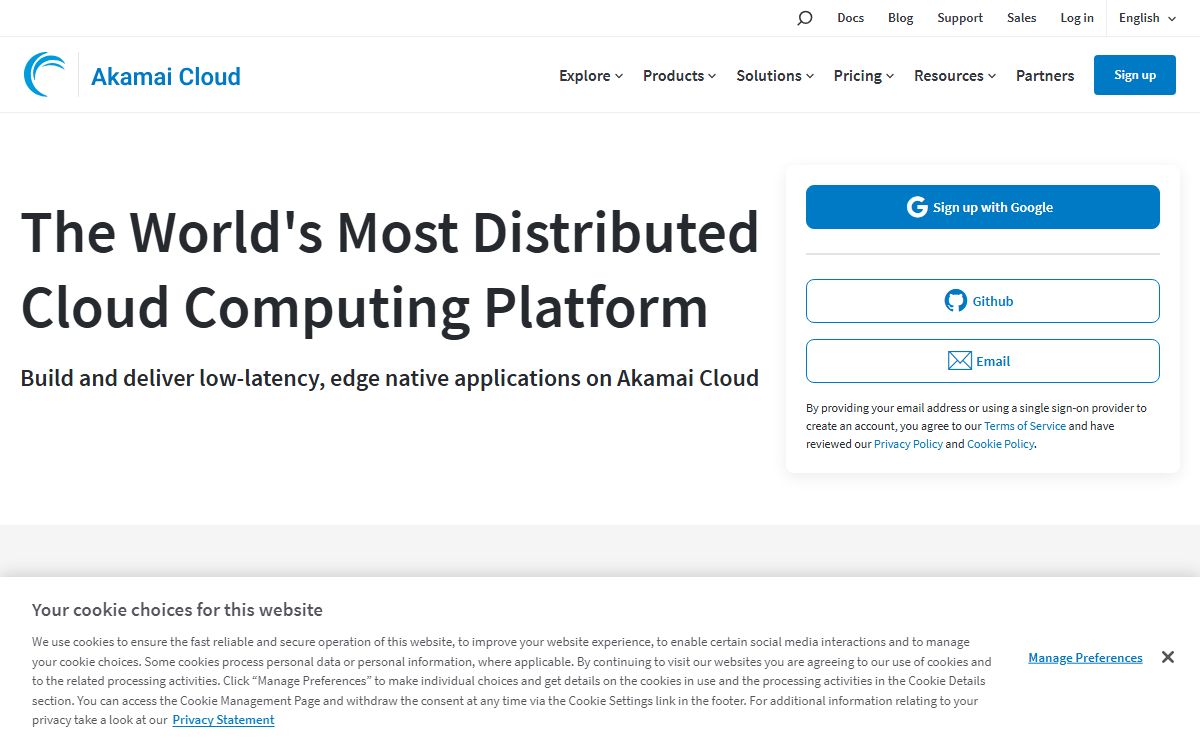The height and width of the screenshot is (740, 1200).
Task: Open Manage Preferences for cookies
Action: 1085,657
